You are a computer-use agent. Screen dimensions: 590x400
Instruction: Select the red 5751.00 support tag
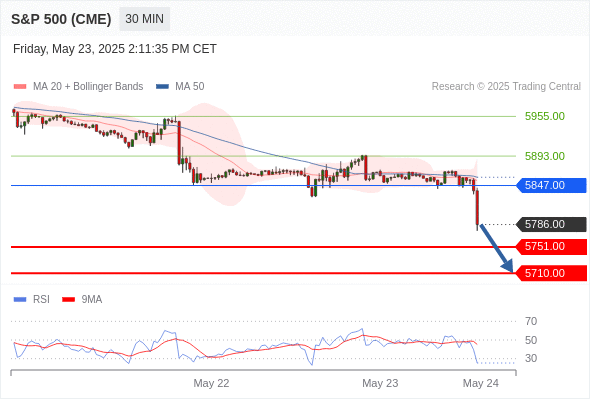(551, 247)
